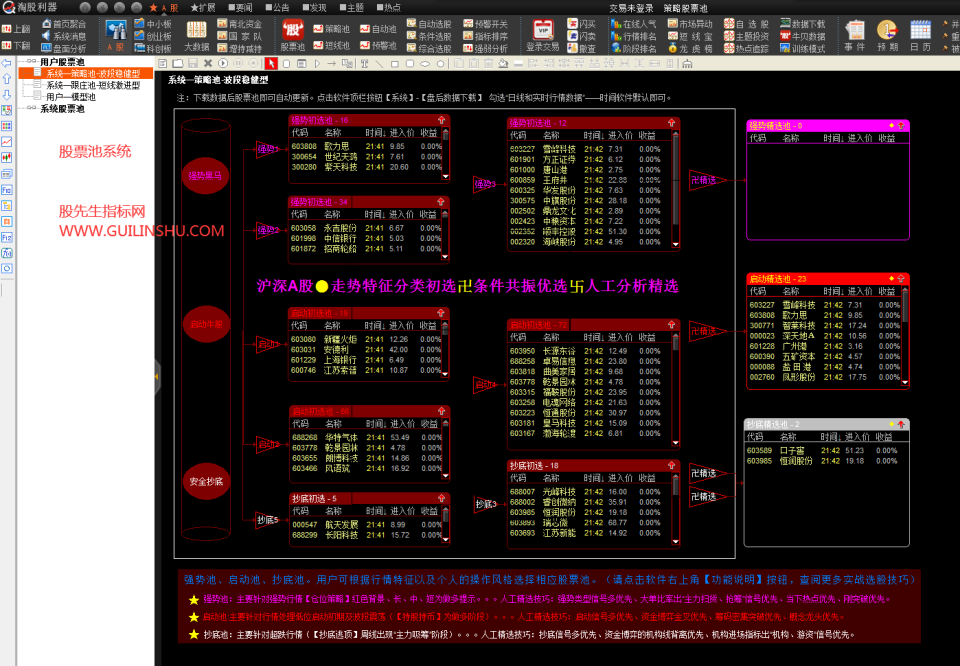Select 用户—模型池 tree item
960x666 pixels.
coord(71,97)
